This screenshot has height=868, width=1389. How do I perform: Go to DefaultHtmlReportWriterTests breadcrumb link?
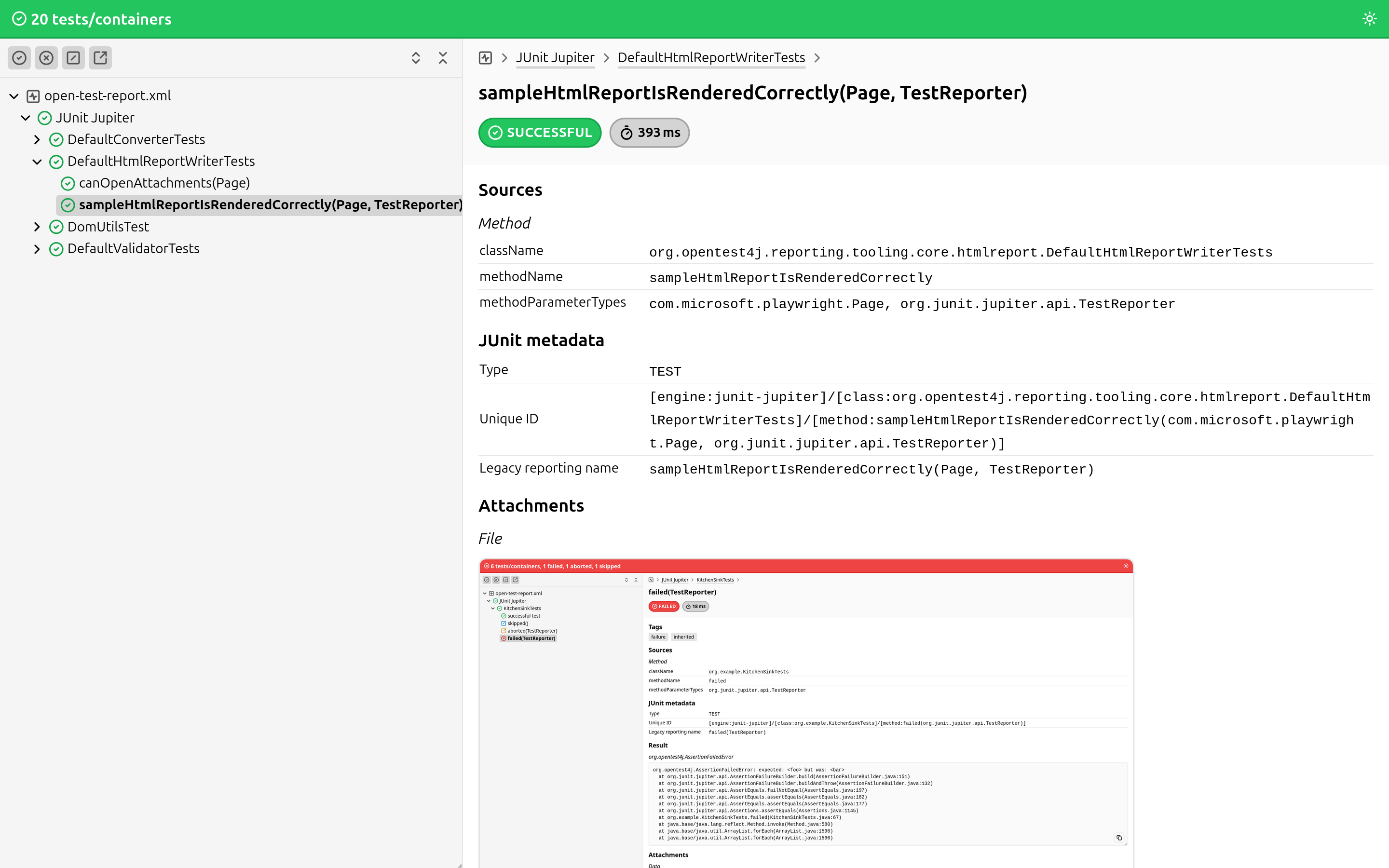(711, 58)
